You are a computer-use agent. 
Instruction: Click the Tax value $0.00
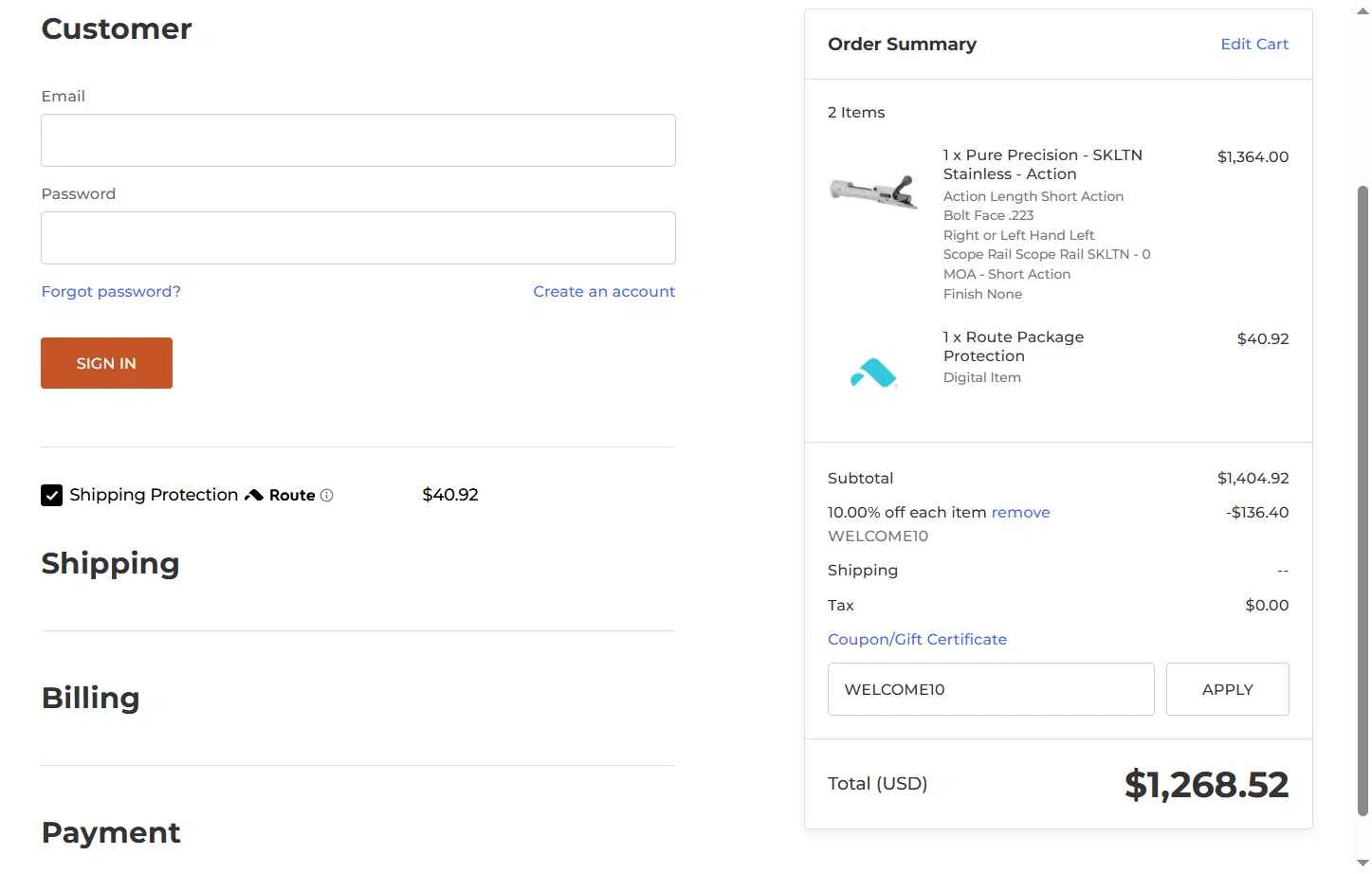tap(1267, 606)
